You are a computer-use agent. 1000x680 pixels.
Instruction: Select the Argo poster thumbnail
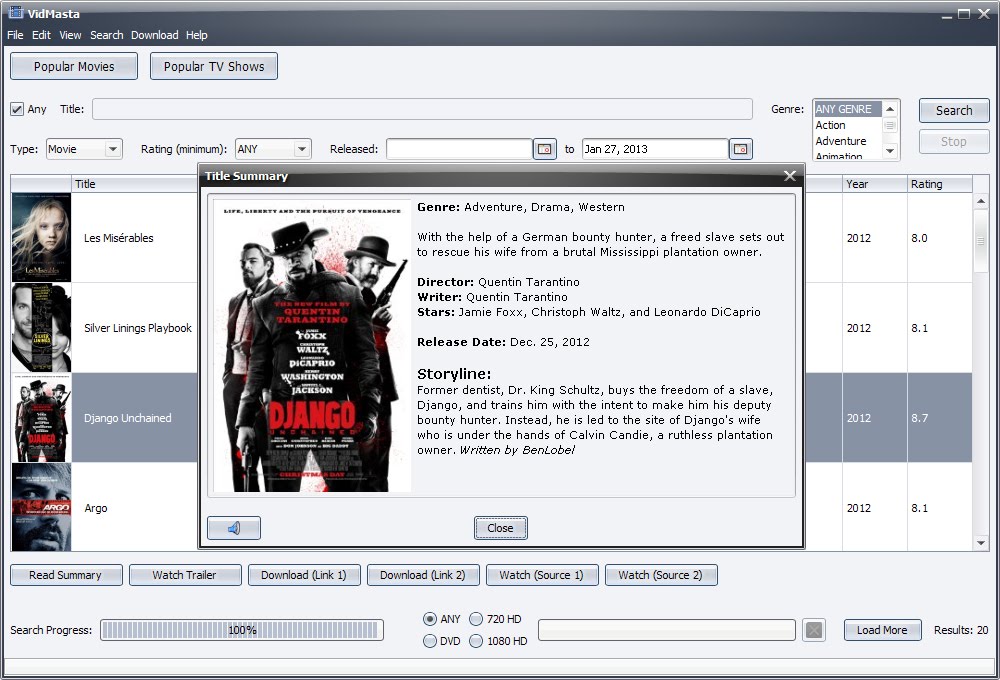pyautogui.click(x=41, y=508)
